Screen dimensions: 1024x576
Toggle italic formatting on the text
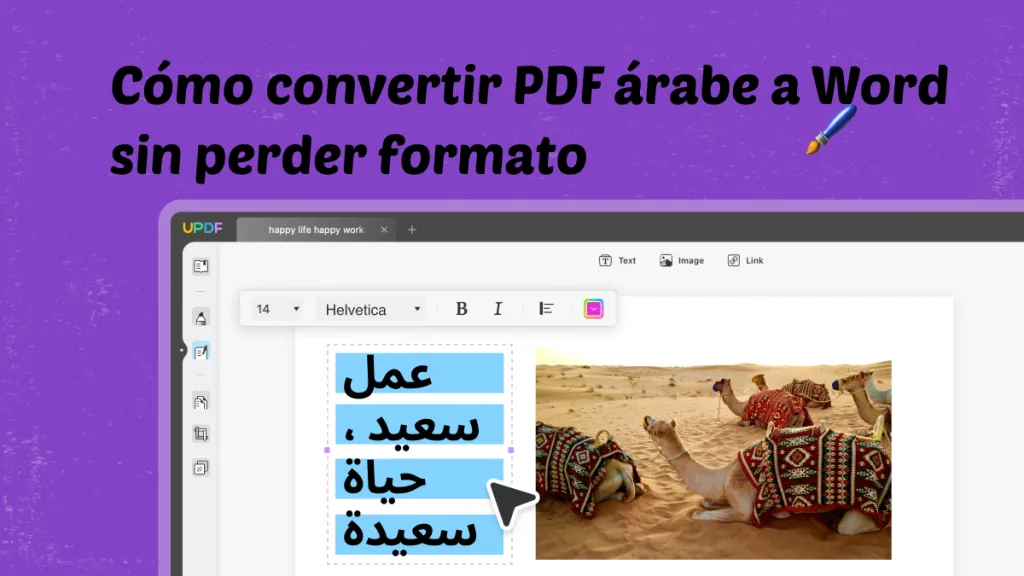498,309
